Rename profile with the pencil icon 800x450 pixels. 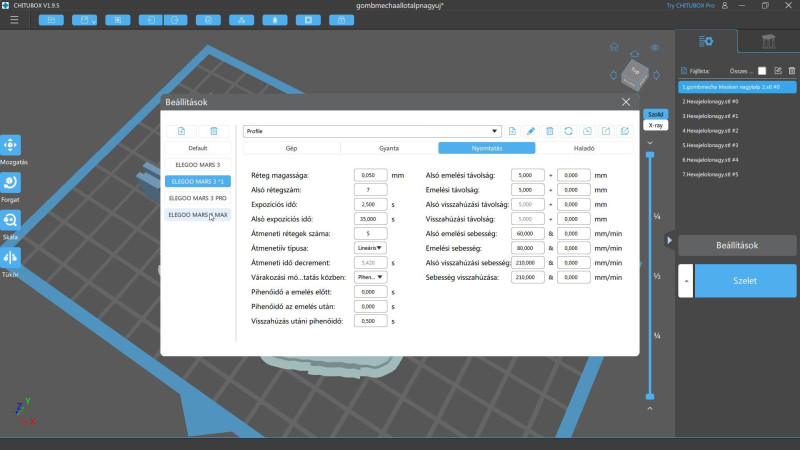531,131
